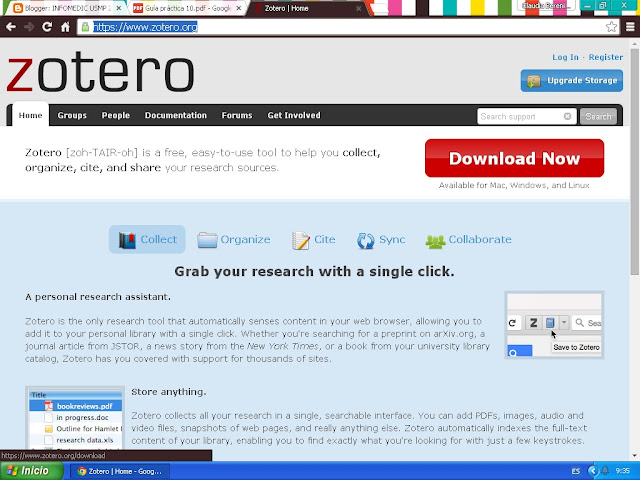This screenshot has height=480, width=640.
Task: Open the Inicio start button
Action: 31,471
